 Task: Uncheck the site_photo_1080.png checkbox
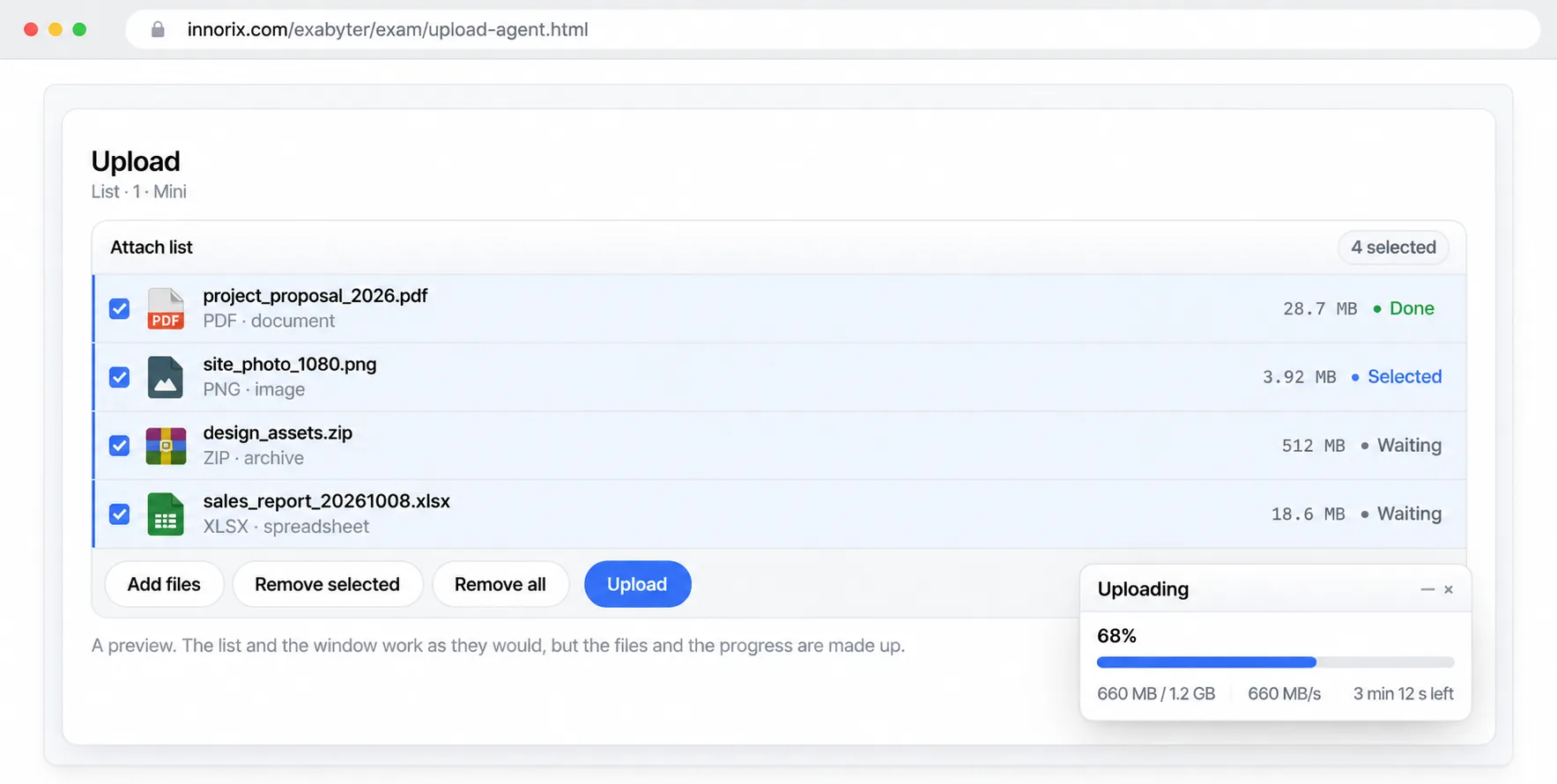[x=120, y=377]
